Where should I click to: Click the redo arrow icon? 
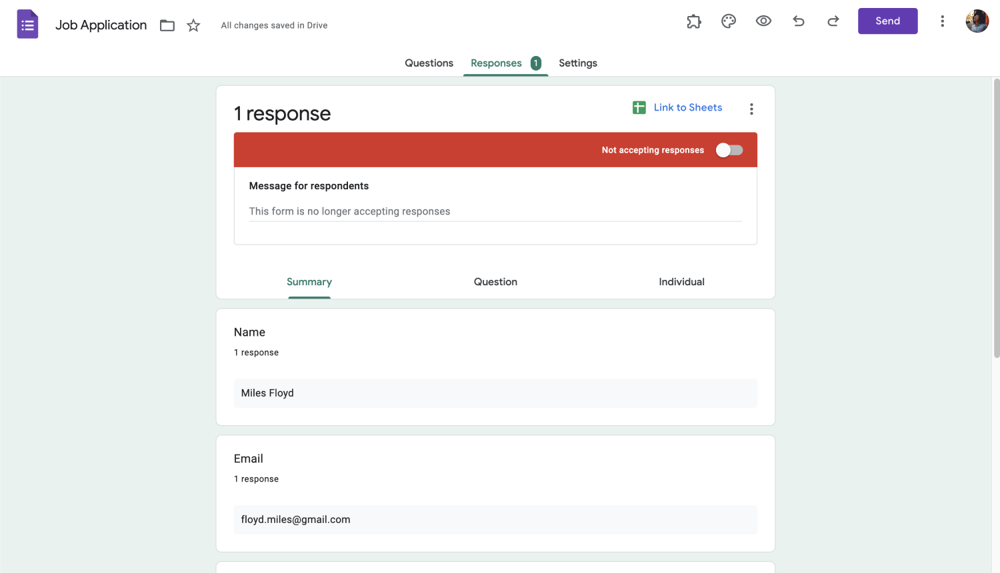click(833, 21)
